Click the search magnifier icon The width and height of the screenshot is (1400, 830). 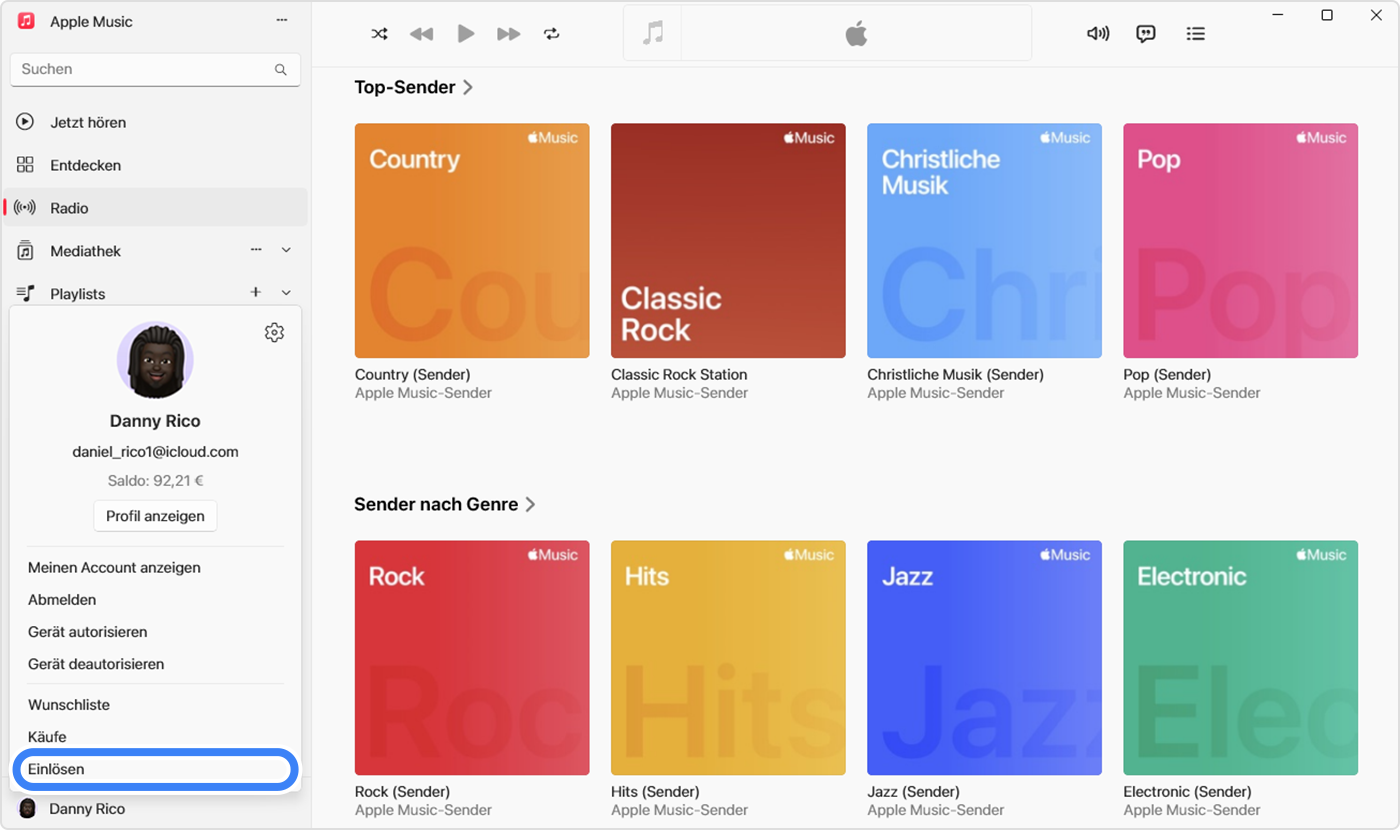tap(280, 70)
